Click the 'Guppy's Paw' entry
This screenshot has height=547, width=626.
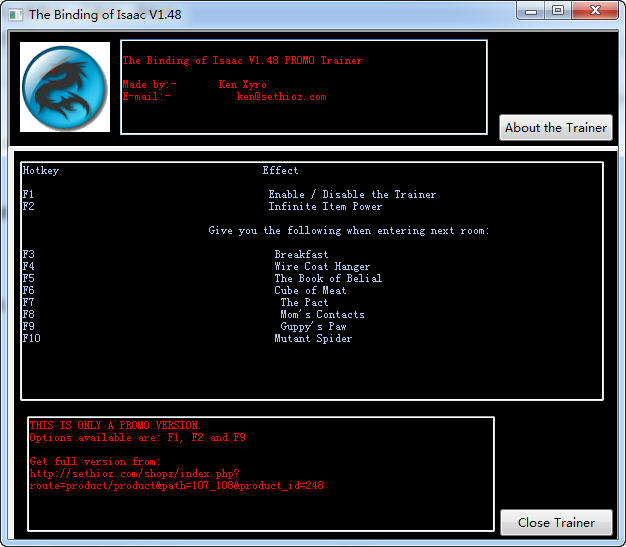[313, 327]
